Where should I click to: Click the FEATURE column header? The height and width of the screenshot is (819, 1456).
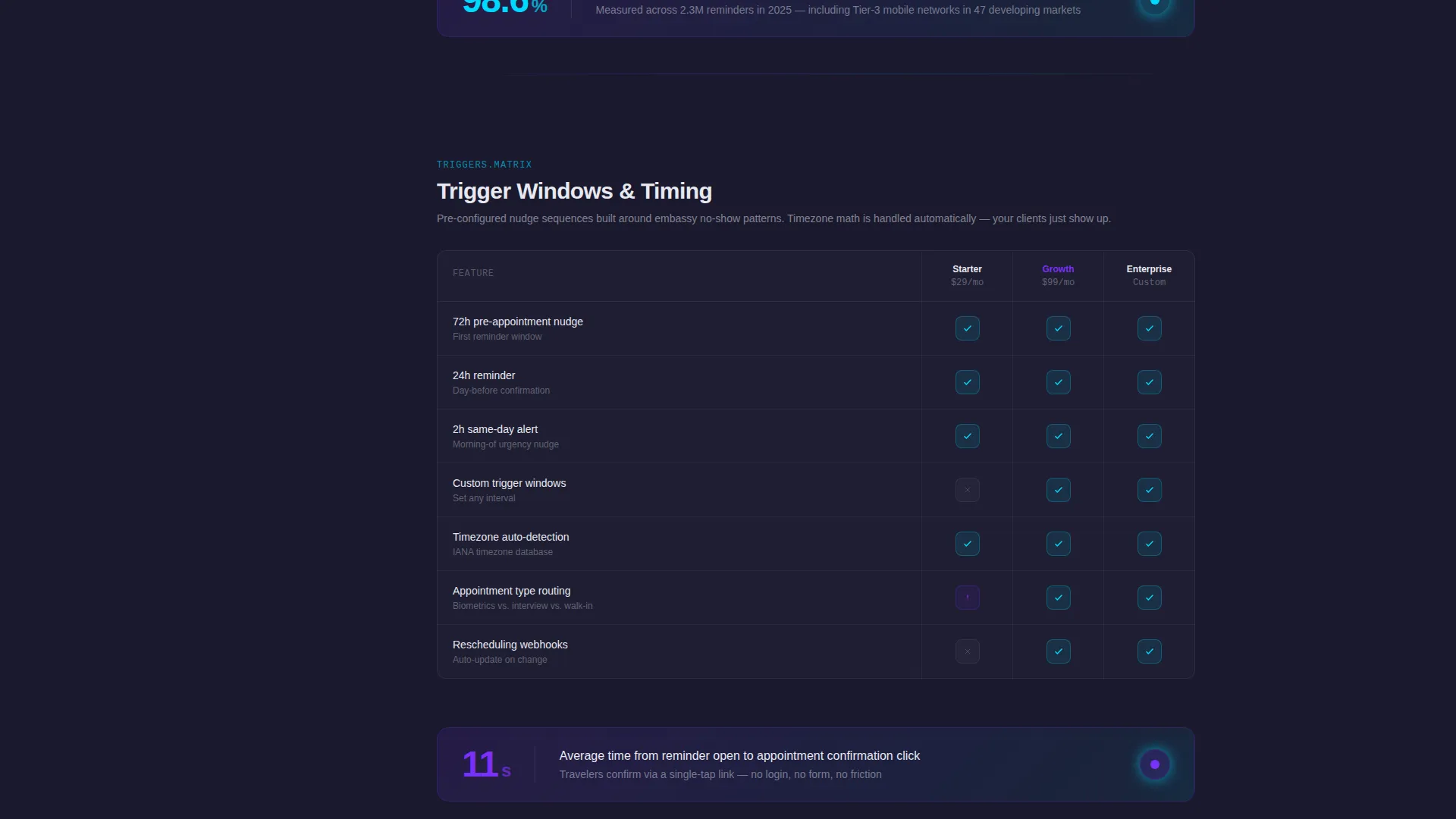[x=473, y=273]
